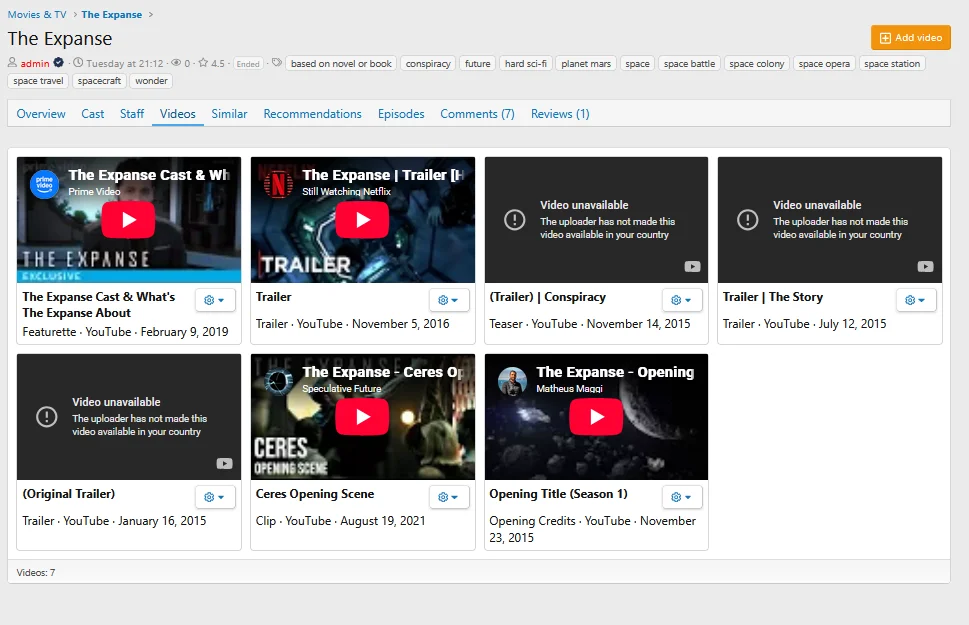Image resolution: width=969 pixels, height=625 pixels.
Task: Click YouTube logo on The Story unavailable video
Action: point(925,266)
